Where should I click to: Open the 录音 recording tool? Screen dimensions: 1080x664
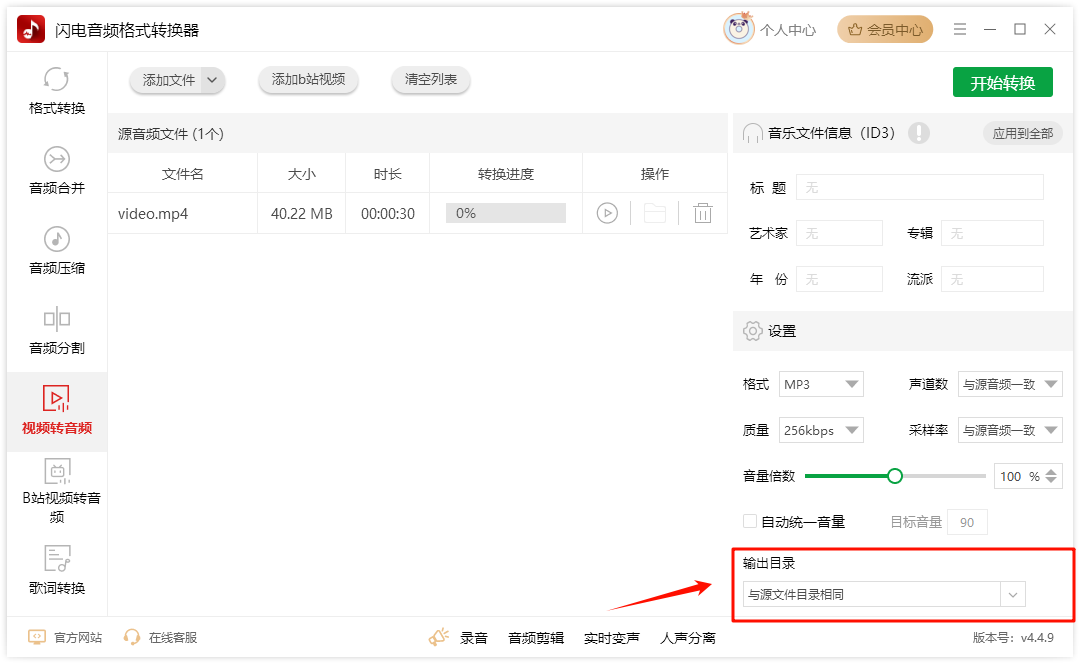tap(474, 639)
